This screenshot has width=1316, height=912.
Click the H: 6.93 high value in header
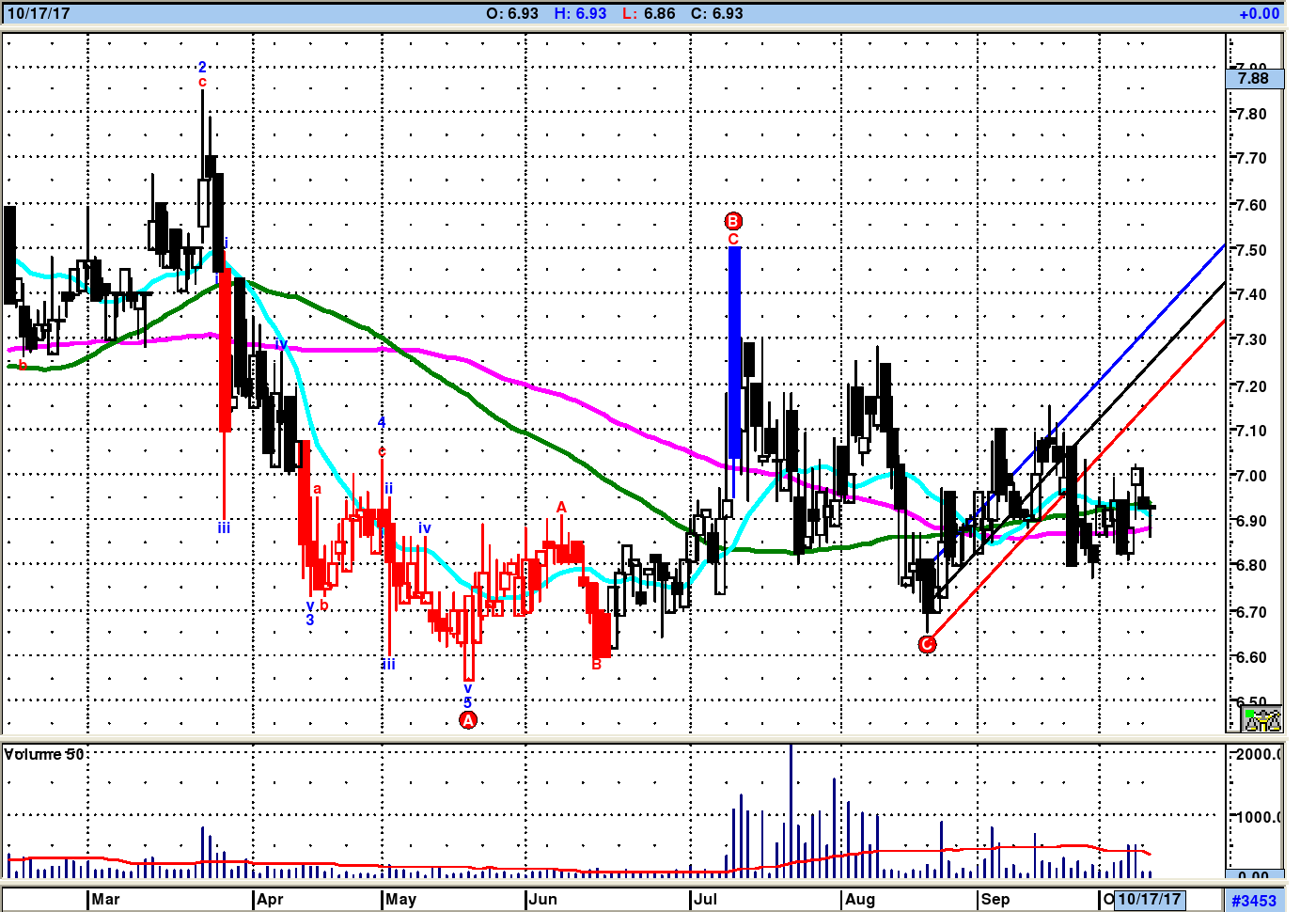click(x=580, y=14)
